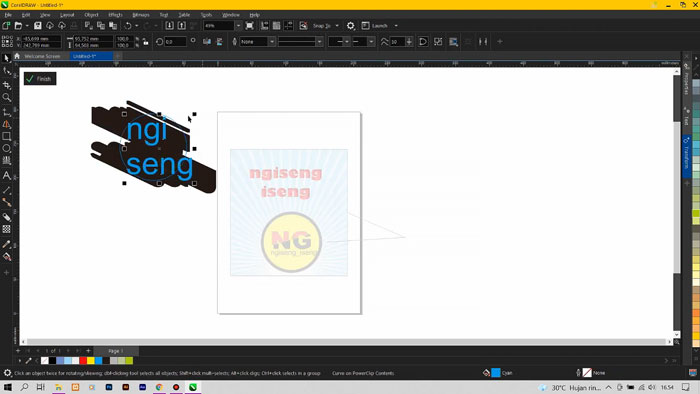This screenshot has width=700, height=394.
Task: Expand the outline width None dropdown
Action: coord(271,41)
